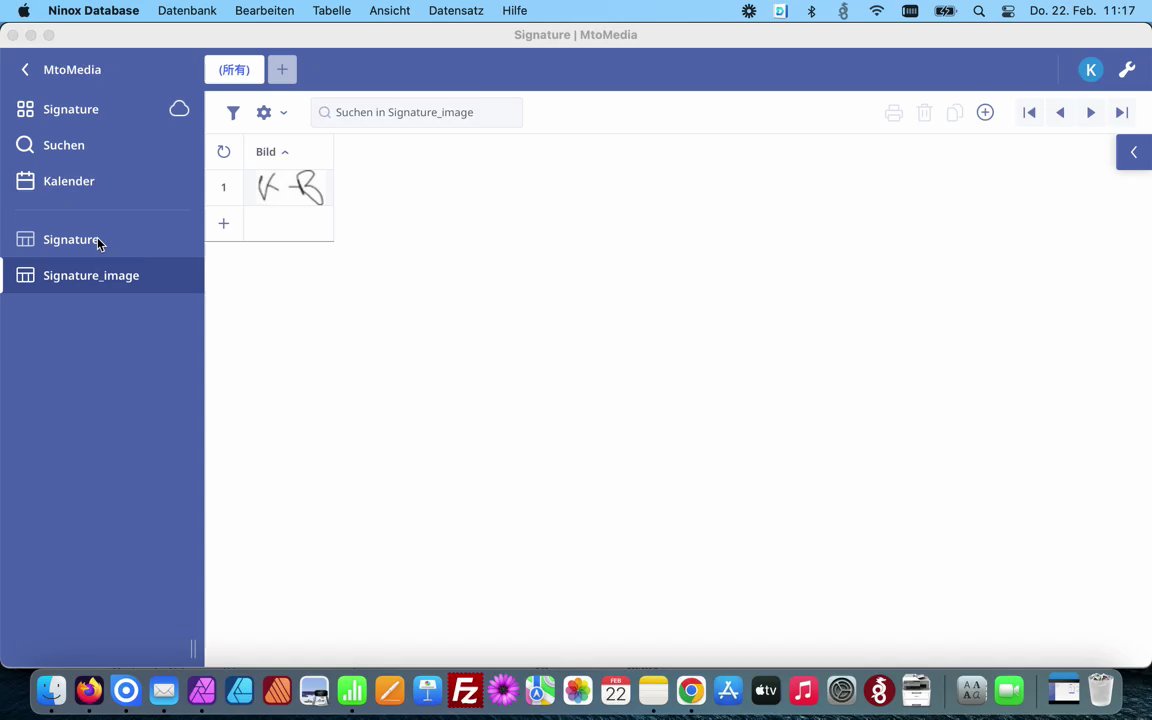This screenshot has width=1152, height=720.
Task: Open the wrench edit mode
Action: (1127, 70)
